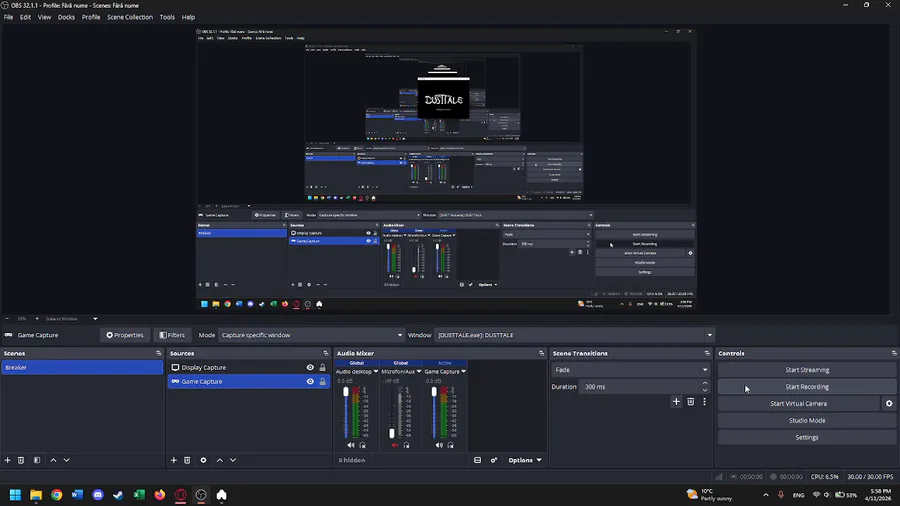Screen dimensions: 900x506
Task: Open scene filters icon in Scenes panel
Action: point(37,460)
